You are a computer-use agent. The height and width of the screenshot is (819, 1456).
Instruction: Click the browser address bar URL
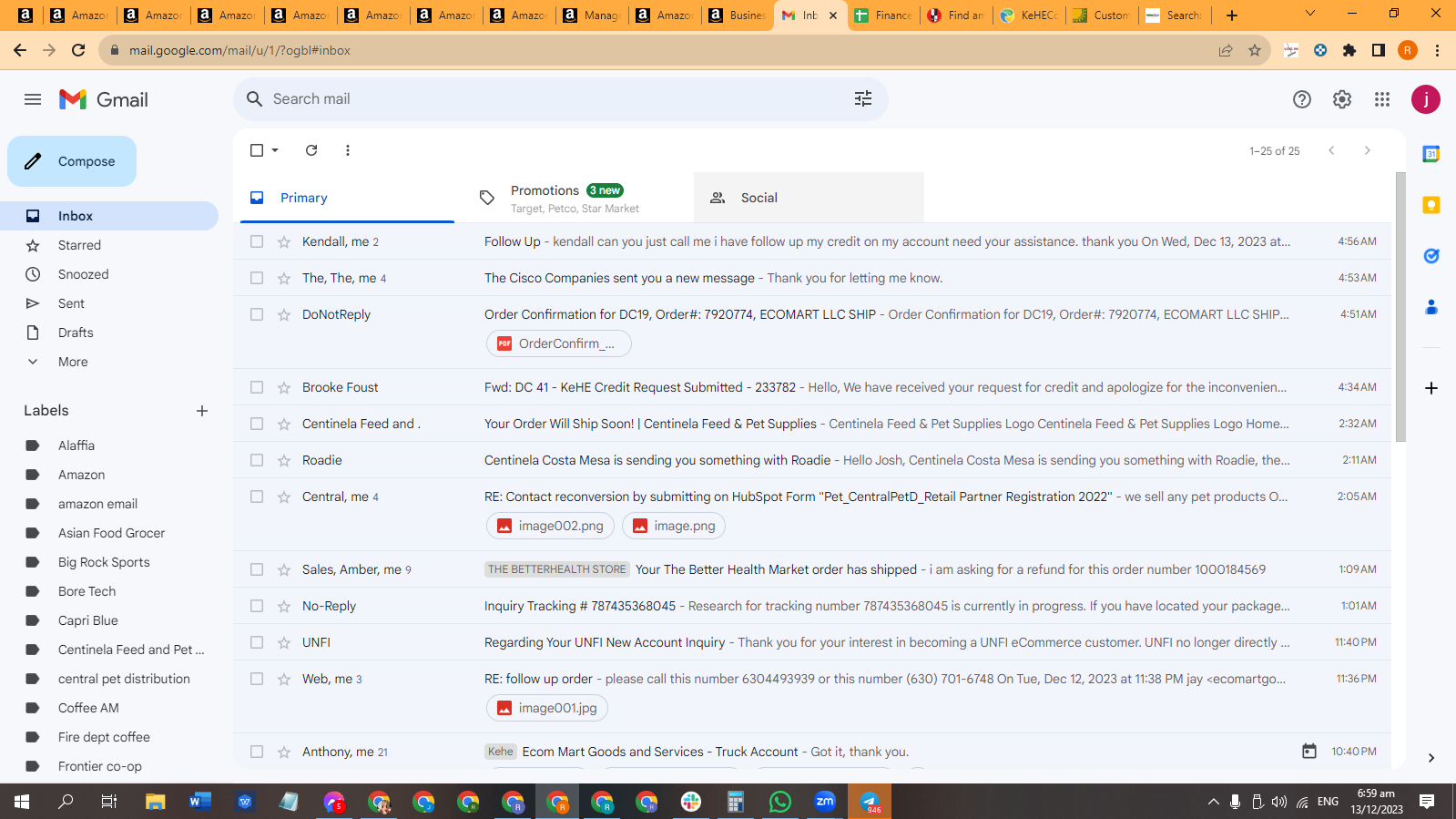pos(239,50)
